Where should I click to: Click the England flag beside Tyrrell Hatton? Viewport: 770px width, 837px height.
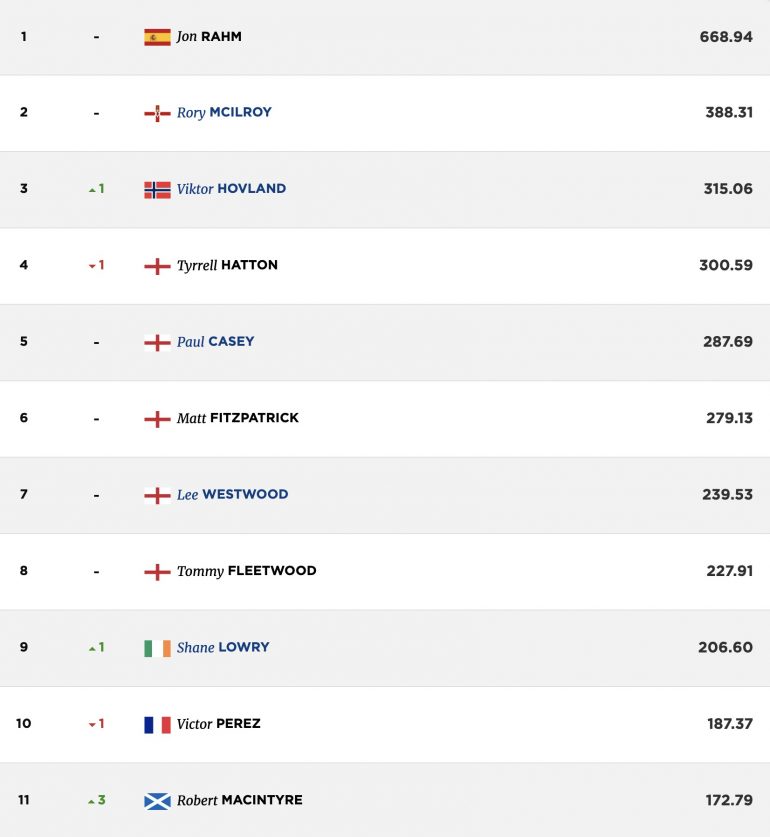pos(158,266)
